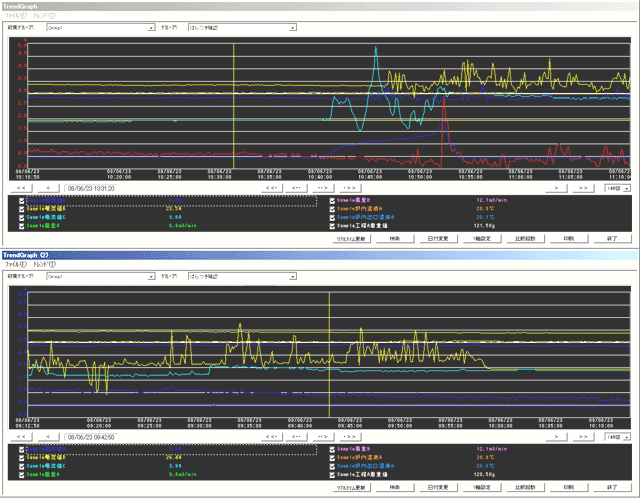Click 終了 button in top TrendGraph
Viewport: 640px width, 498px height.
(612, 239)
